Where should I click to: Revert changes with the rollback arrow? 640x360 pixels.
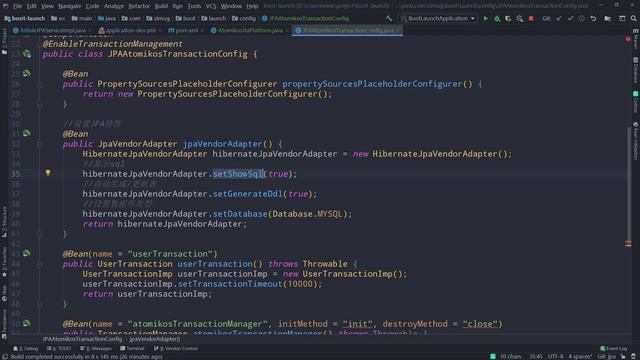(593, 18)
